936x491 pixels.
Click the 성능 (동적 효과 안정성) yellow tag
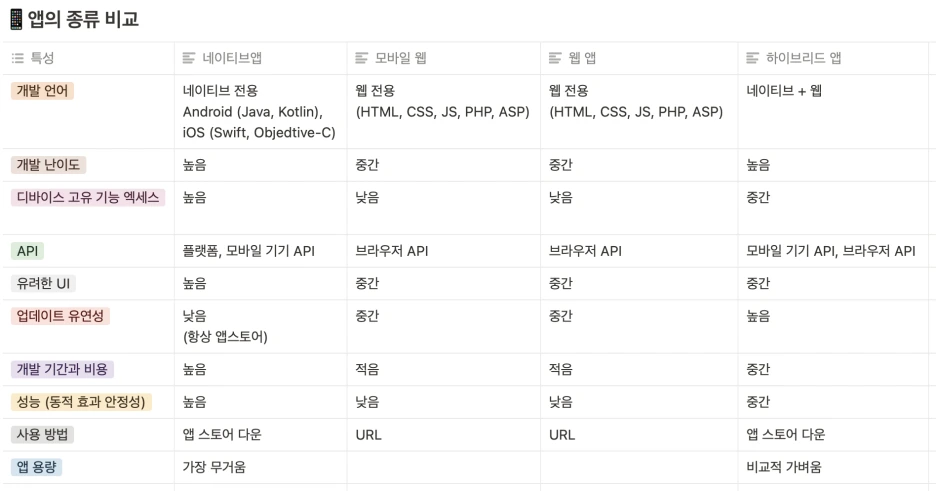[x=81, y=402]
